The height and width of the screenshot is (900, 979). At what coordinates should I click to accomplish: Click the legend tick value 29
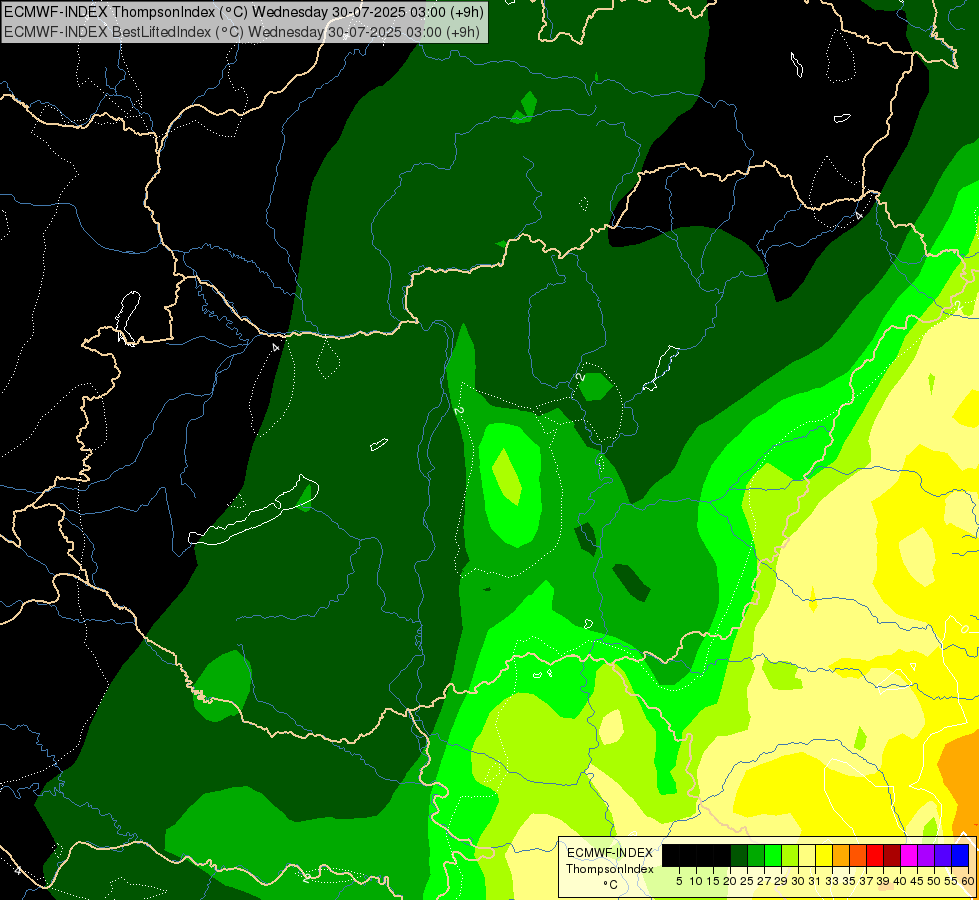point(781,881)
